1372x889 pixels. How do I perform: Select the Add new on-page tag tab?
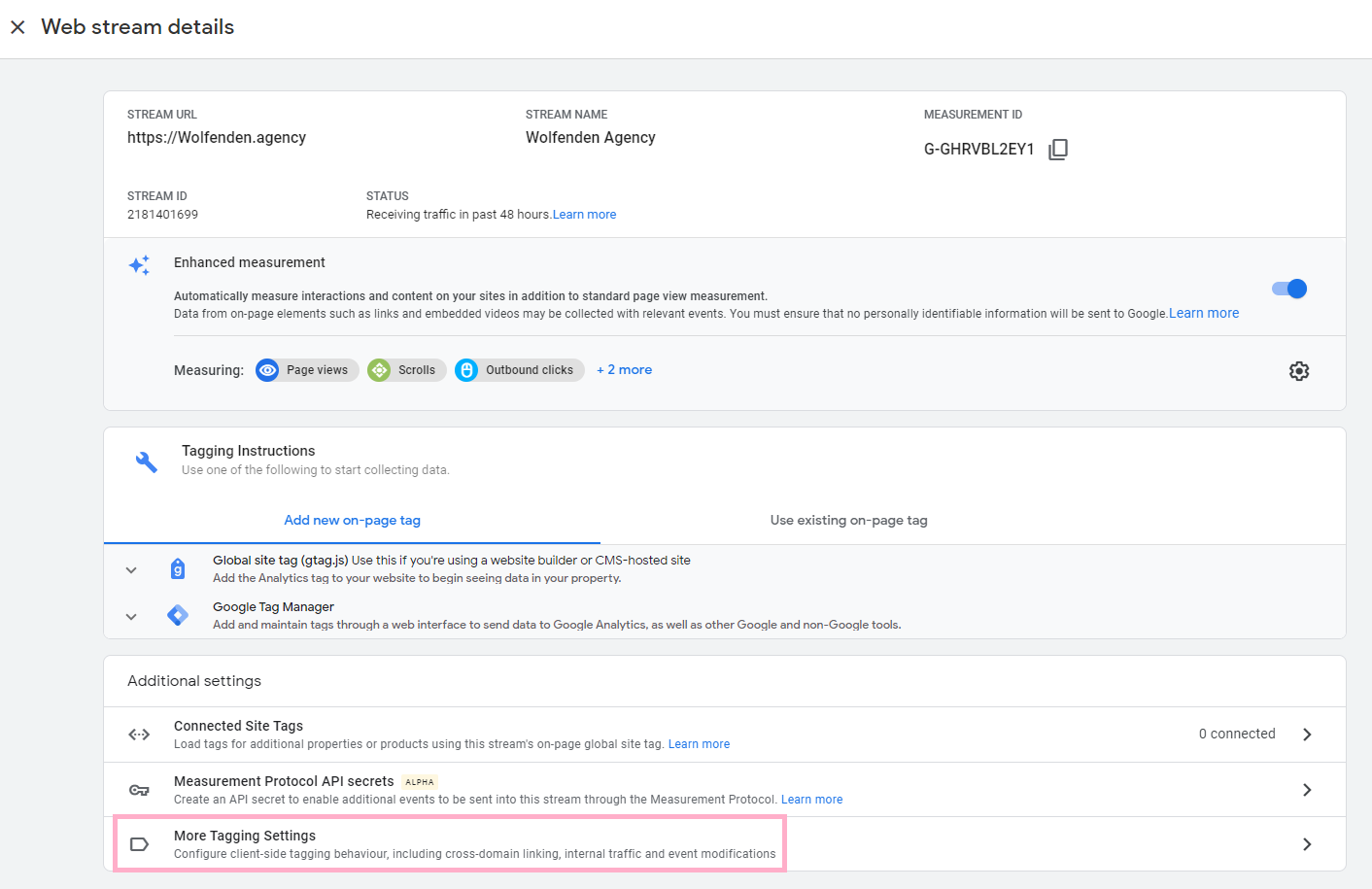pos(352,521)
